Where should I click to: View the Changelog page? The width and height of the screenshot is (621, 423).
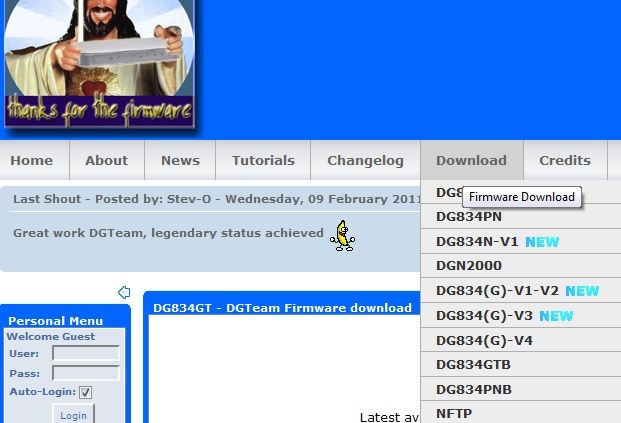[x=365, y=160]
